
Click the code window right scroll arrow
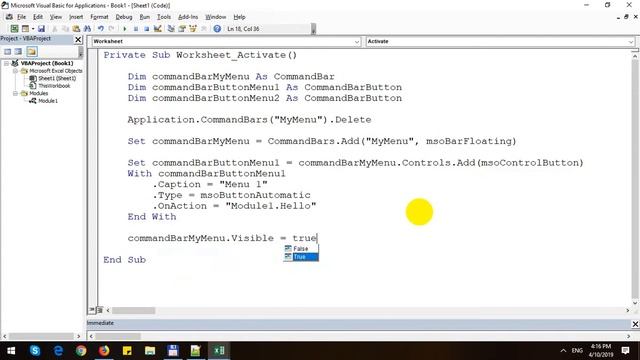coord(628,311)
